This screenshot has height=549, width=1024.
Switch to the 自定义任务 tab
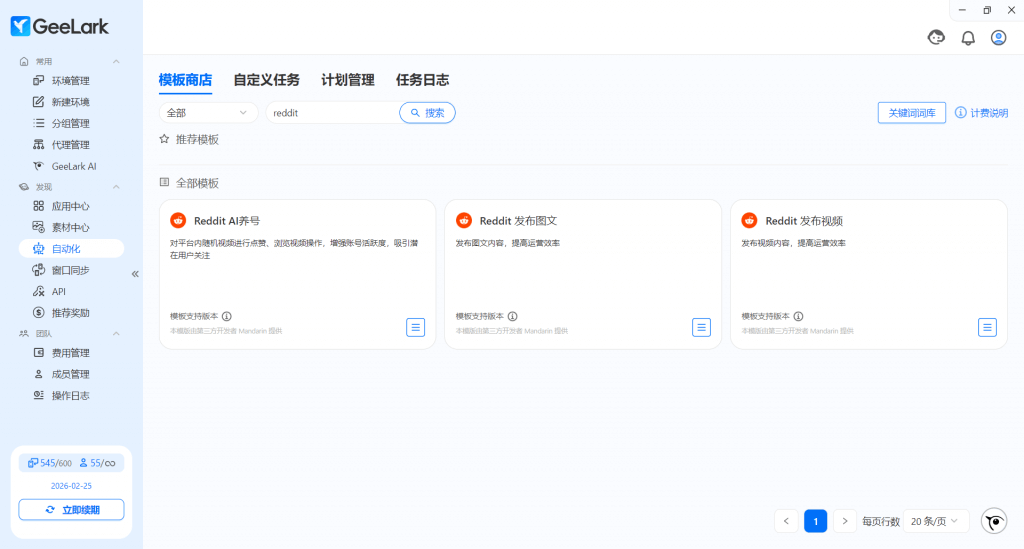coord(266,80)
